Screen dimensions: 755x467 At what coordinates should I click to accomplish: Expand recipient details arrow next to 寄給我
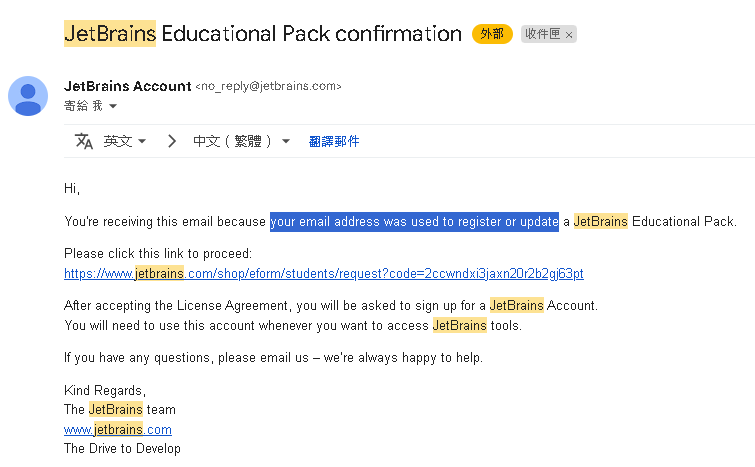[x=113, y=106]
